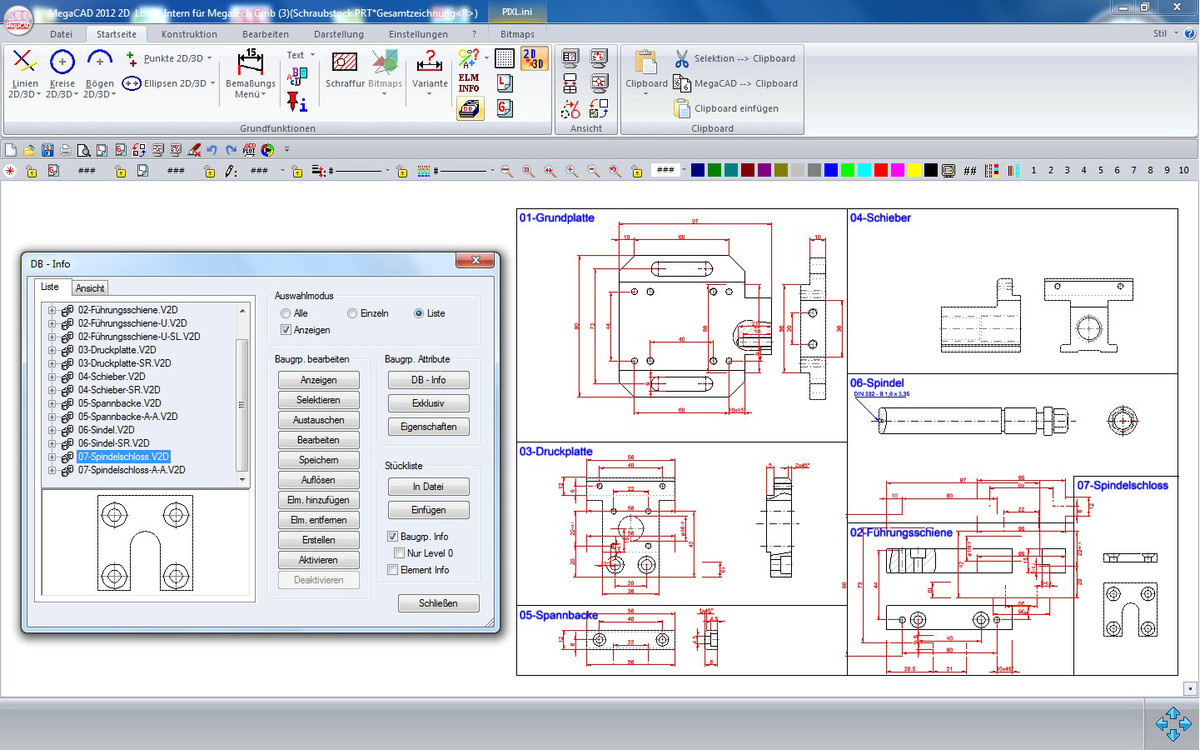Click the new document icon in quick toolbar
The height and width of the screenshot is (750, 1200).
click(x=11, y=150)
